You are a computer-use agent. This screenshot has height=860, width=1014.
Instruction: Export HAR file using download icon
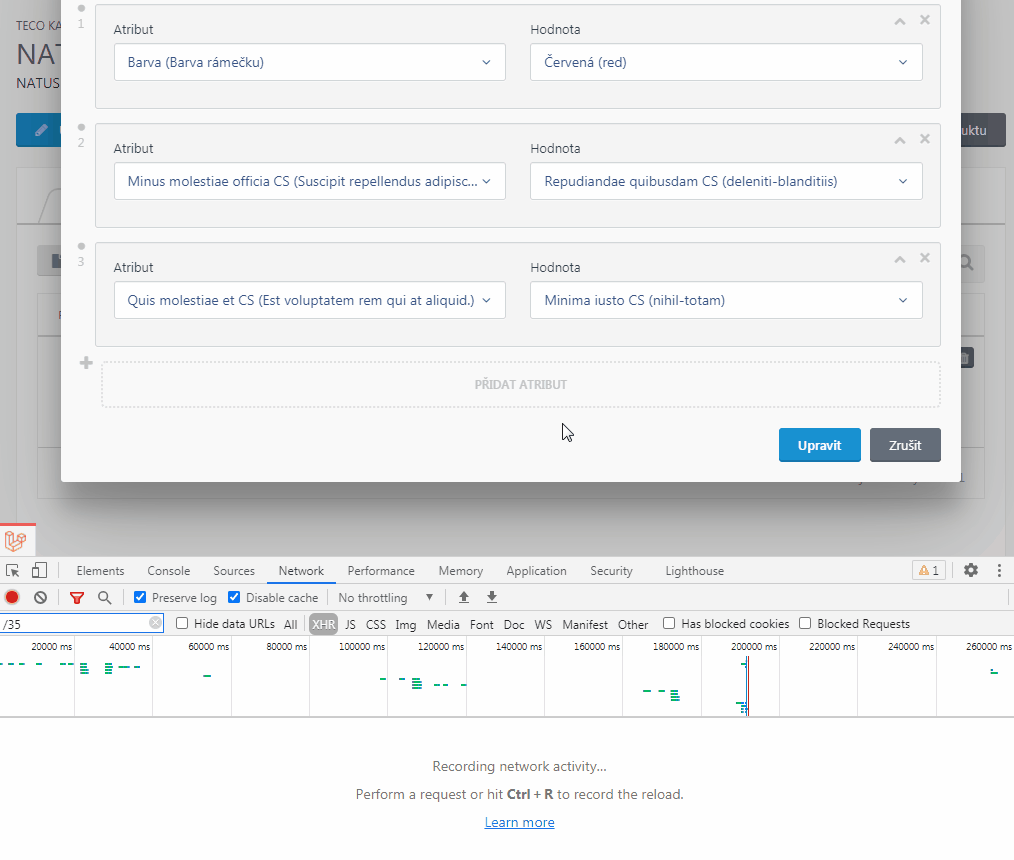[491, 597]
